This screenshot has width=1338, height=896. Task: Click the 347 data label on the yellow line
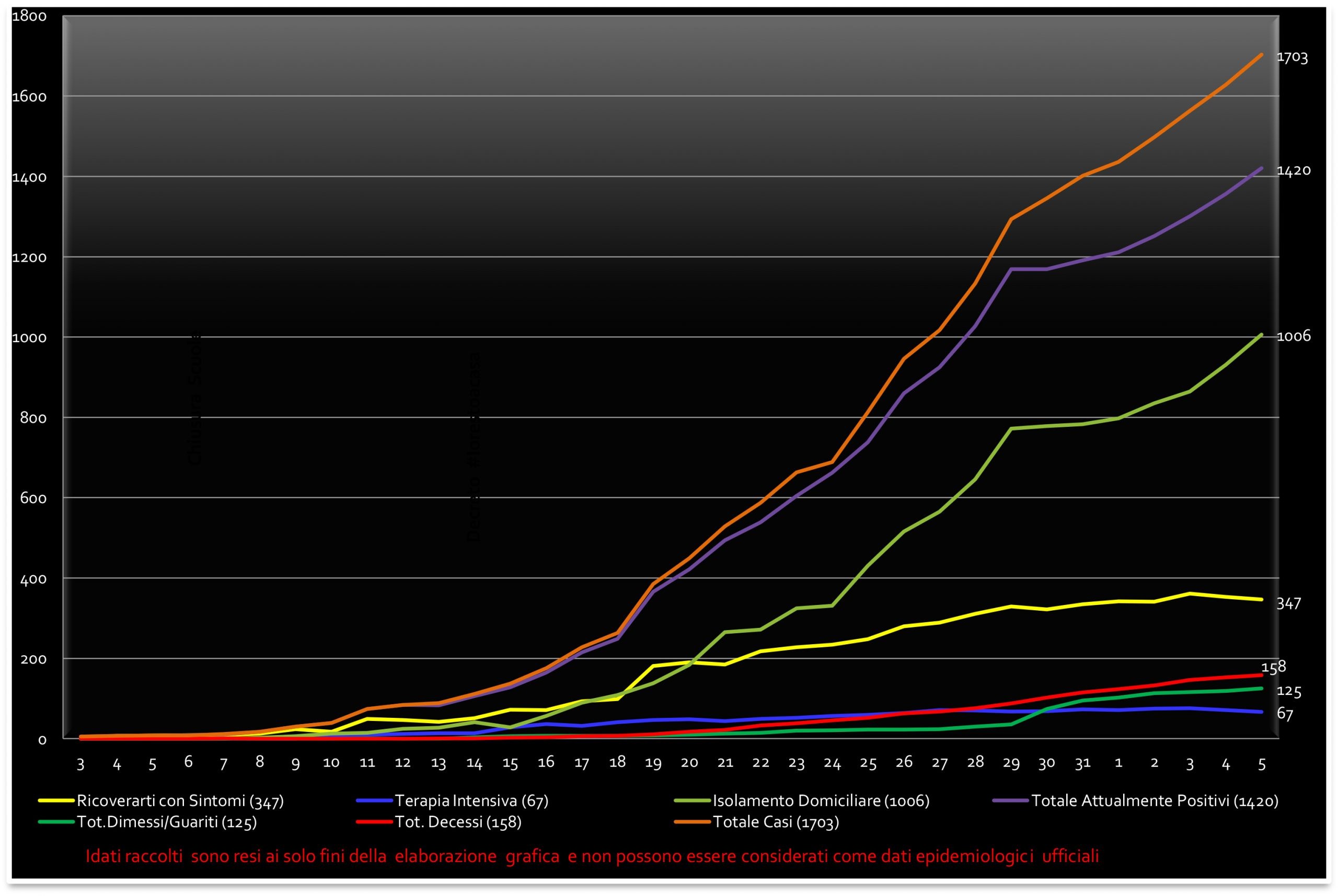click(1288, 603)
